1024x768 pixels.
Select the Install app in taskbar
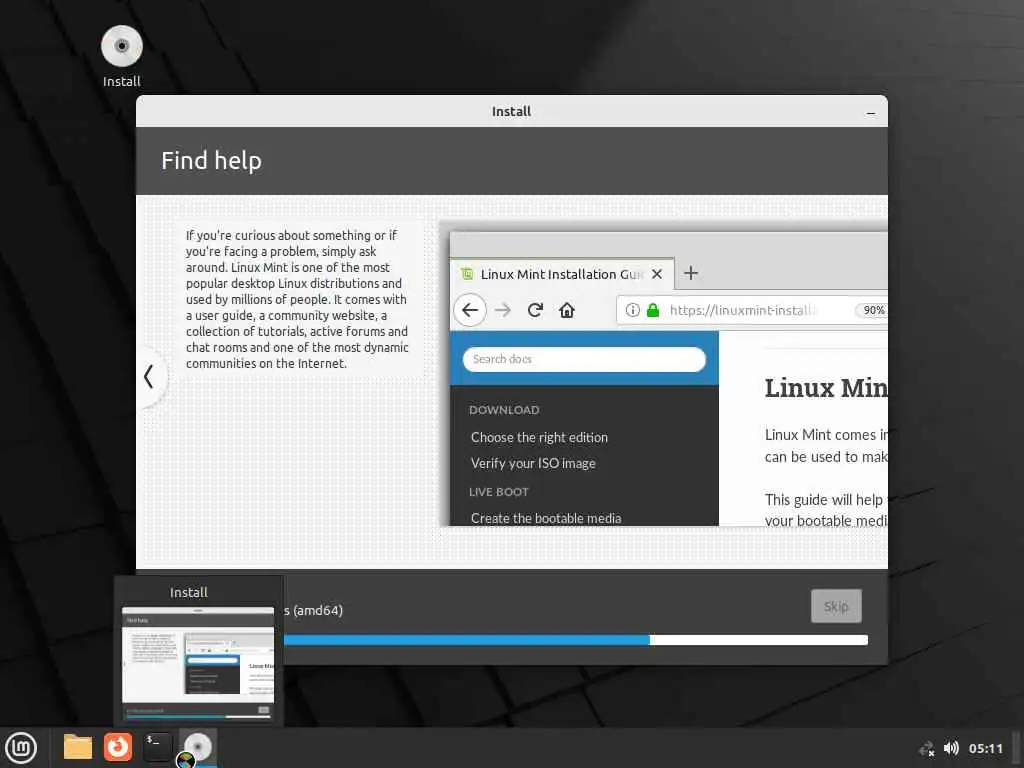point(197,748)
